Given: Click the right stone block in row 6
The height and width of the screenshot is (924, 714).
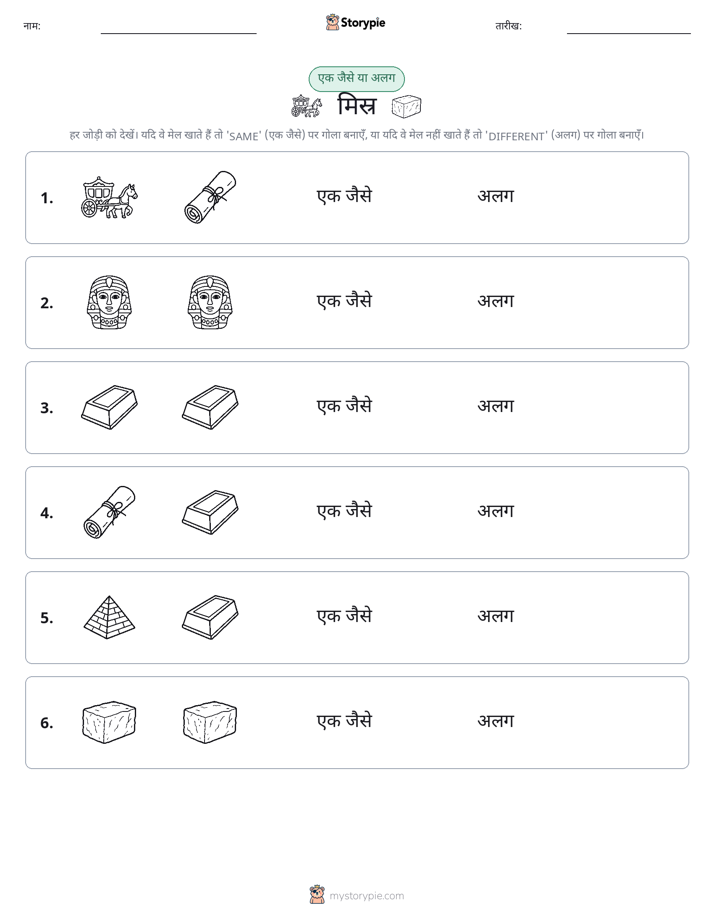Looking at the screenshot, I should (x=210, y=722).
